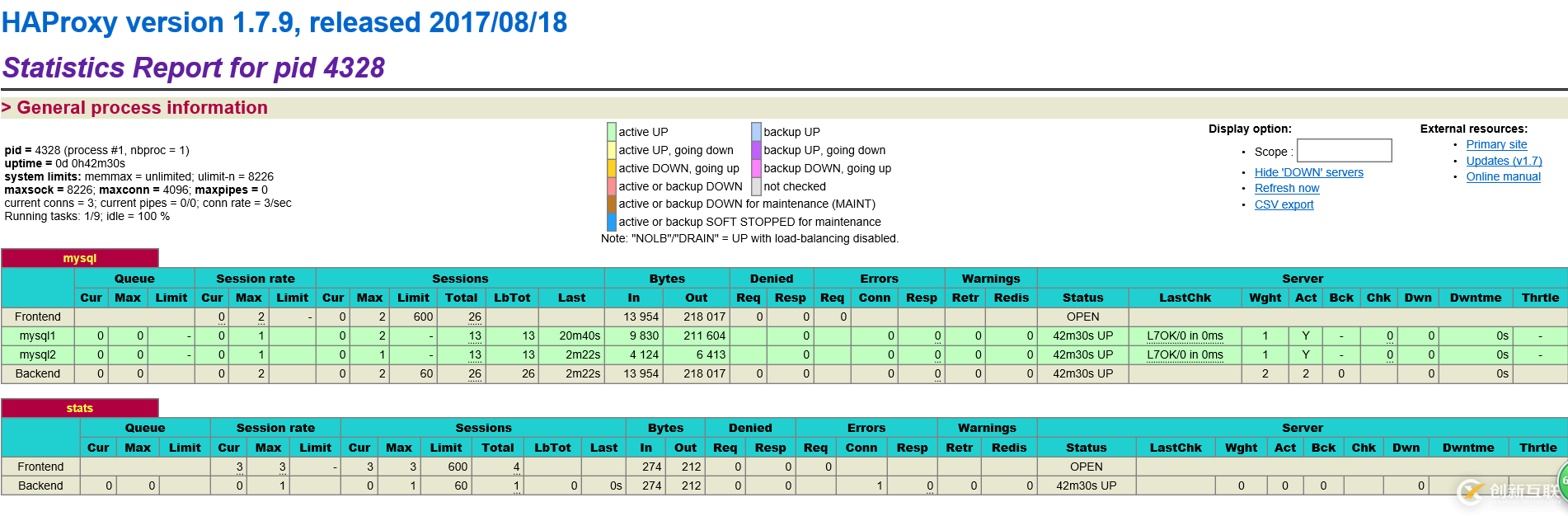Click the uptime 0d 0h42m30s line

tap(64, 163)
